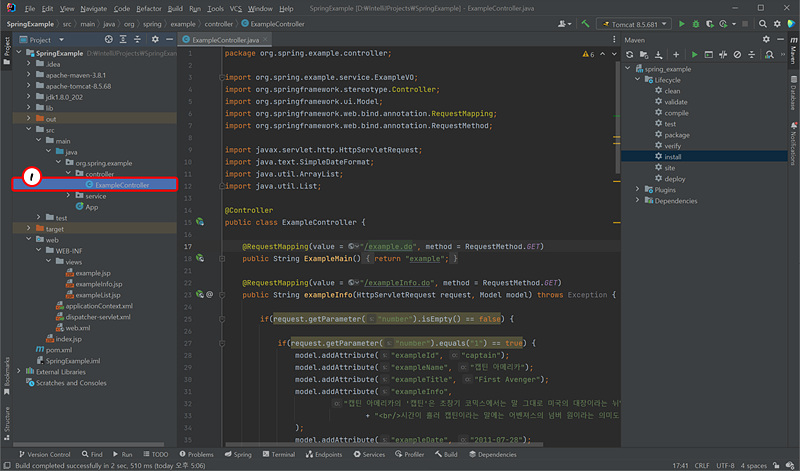Open Search Everywhere magnifier icon in main toolbar
This screenshot has width=800, height=471.
click(x=763, y=24)
